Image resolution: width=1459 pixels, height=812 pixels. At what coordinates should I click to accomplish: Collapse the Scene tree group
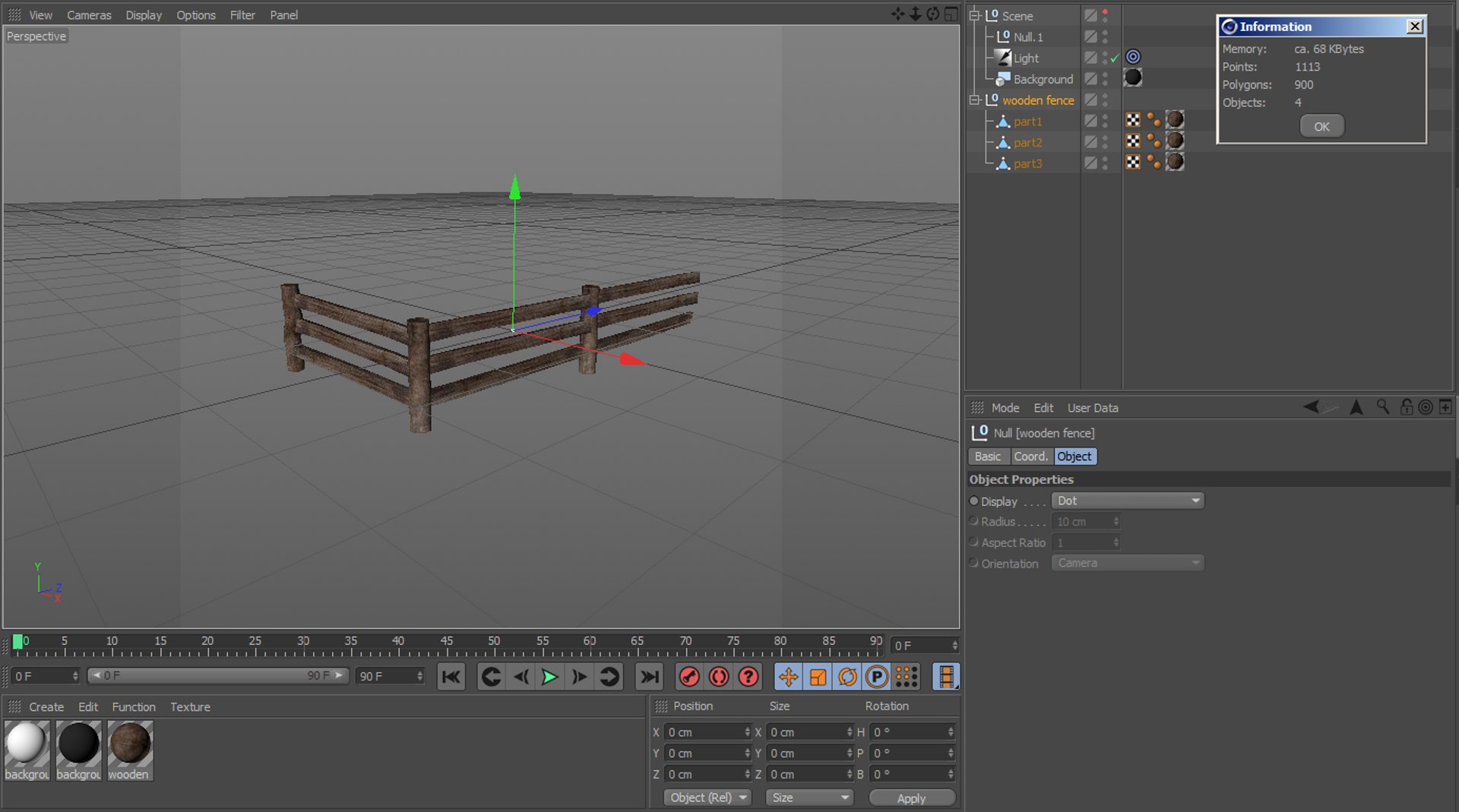click(974, 15)
